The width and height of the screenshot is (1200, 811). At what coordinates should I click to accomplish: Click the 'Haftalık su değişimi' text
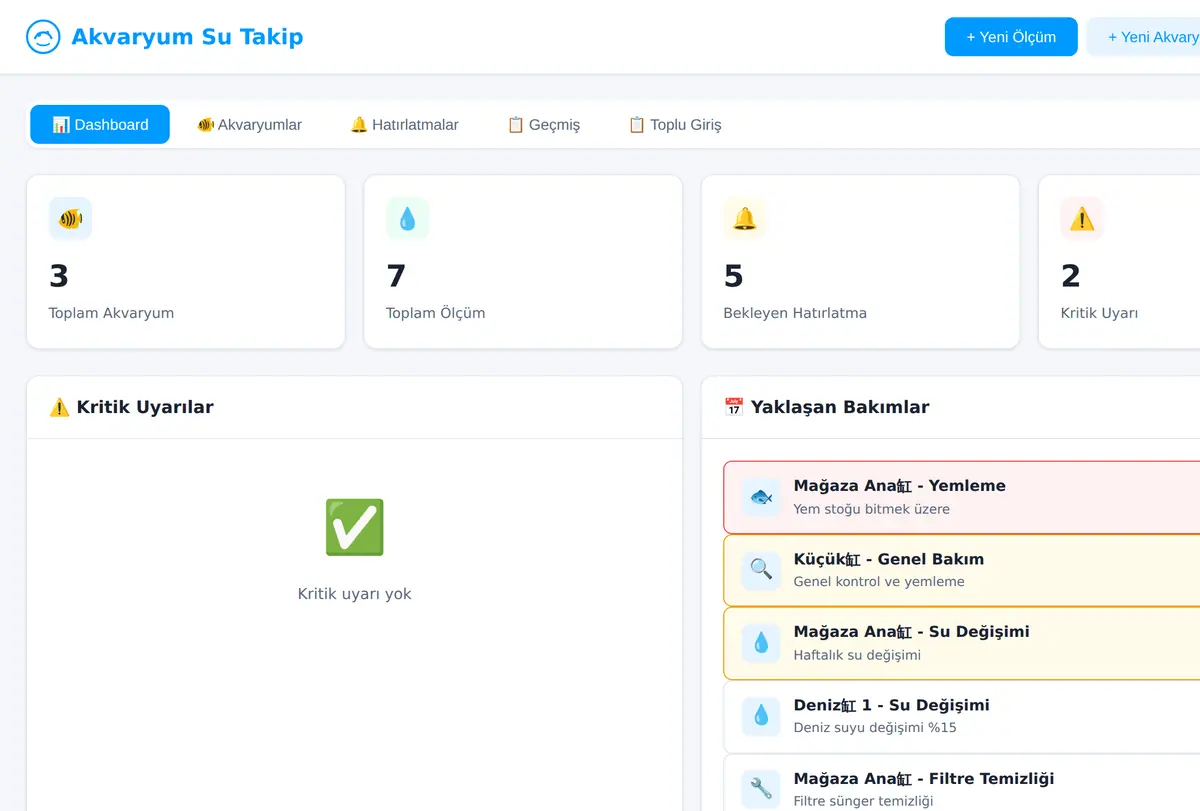[857, 655]
